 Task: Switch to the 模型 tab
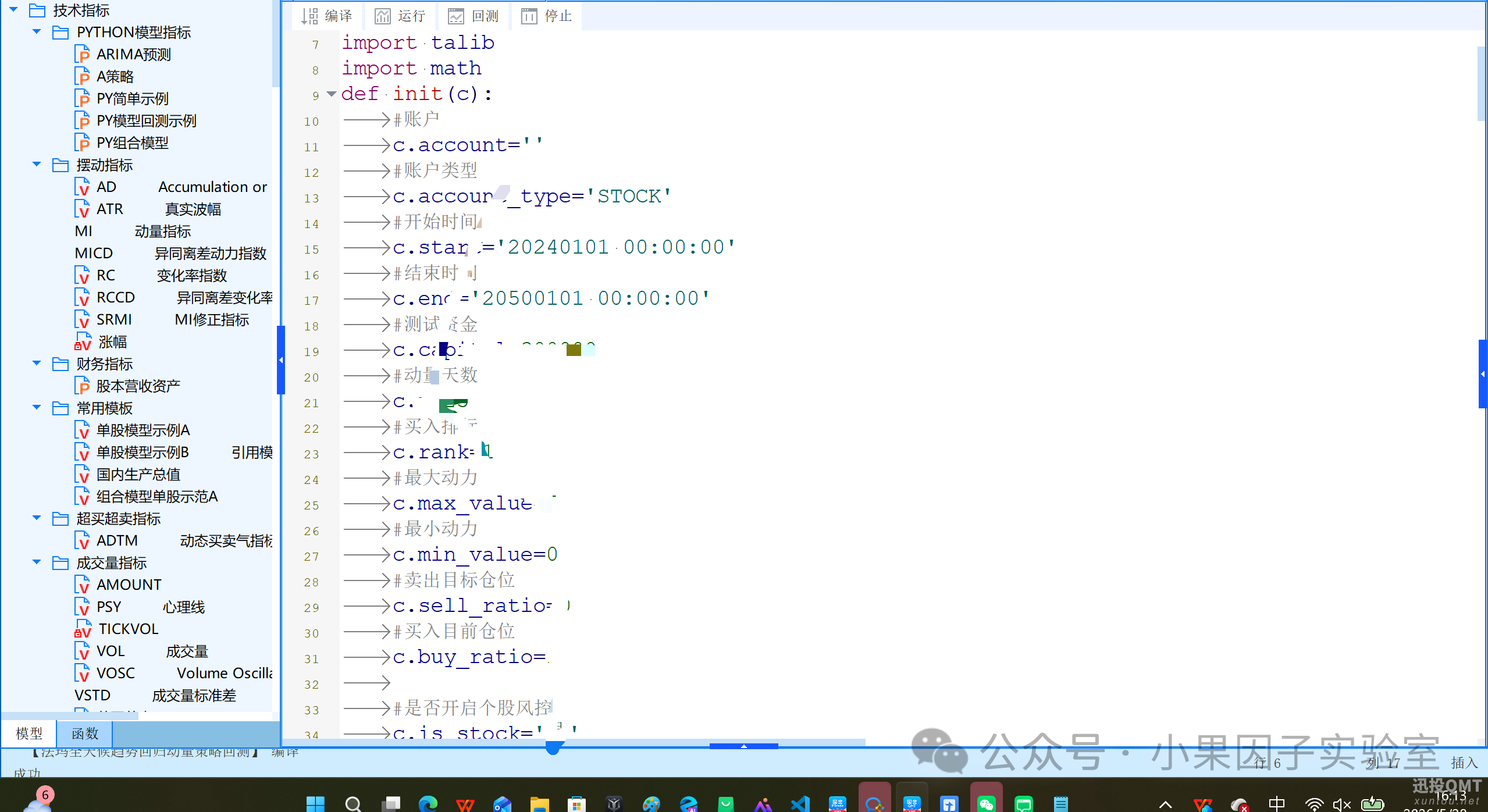(29, 733)
